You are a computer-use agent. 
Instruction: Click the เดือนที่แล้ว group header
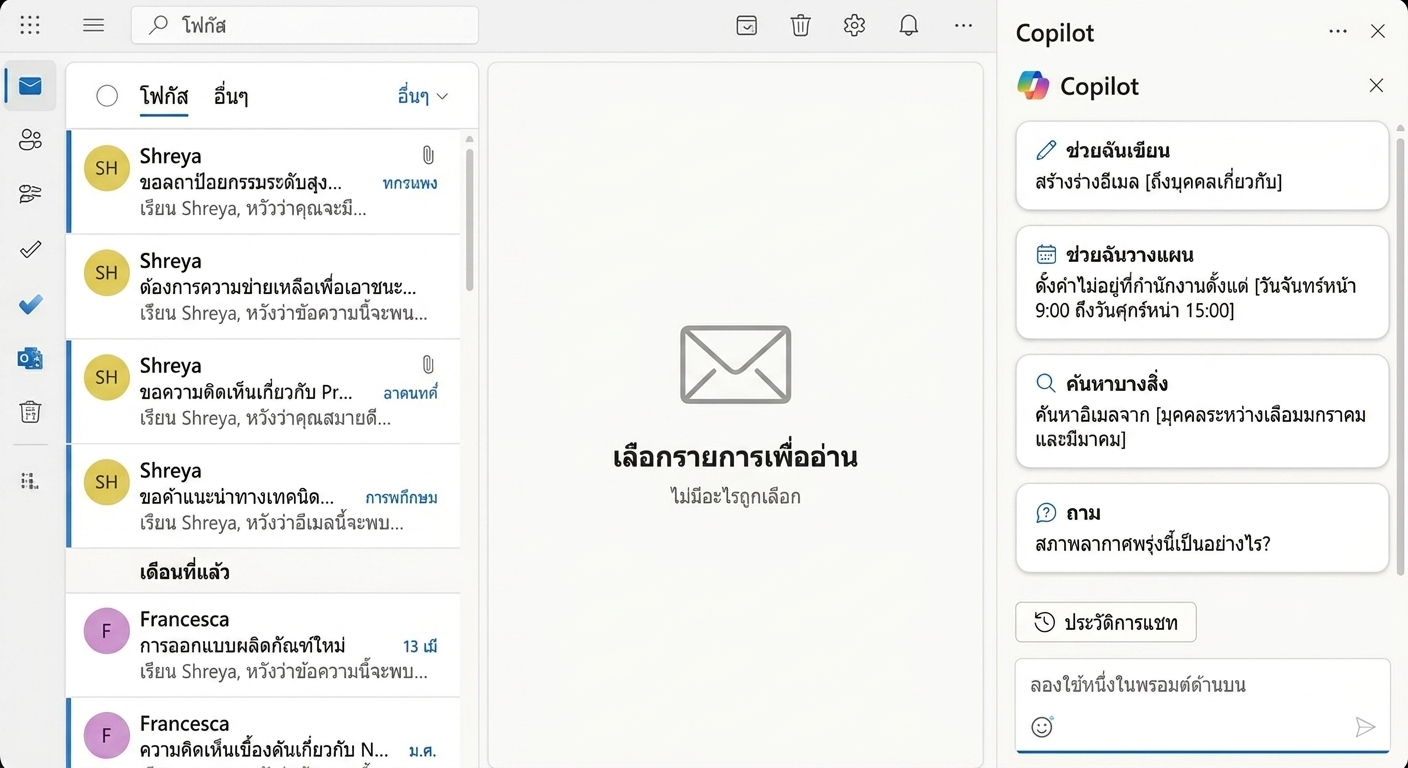click(x=264, y=572)
